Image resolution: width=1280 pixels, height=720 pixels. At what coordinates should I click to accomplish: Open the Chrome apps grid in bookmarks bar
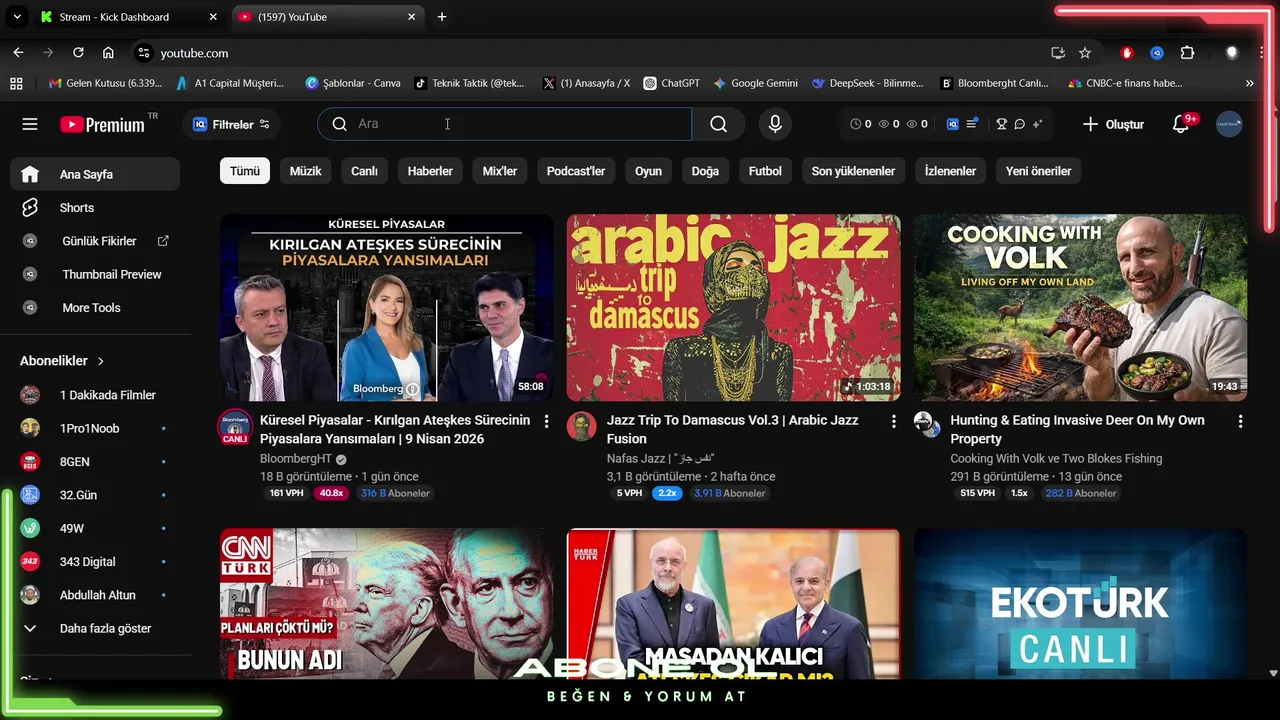pyautogui.click(x=16, y=83)
